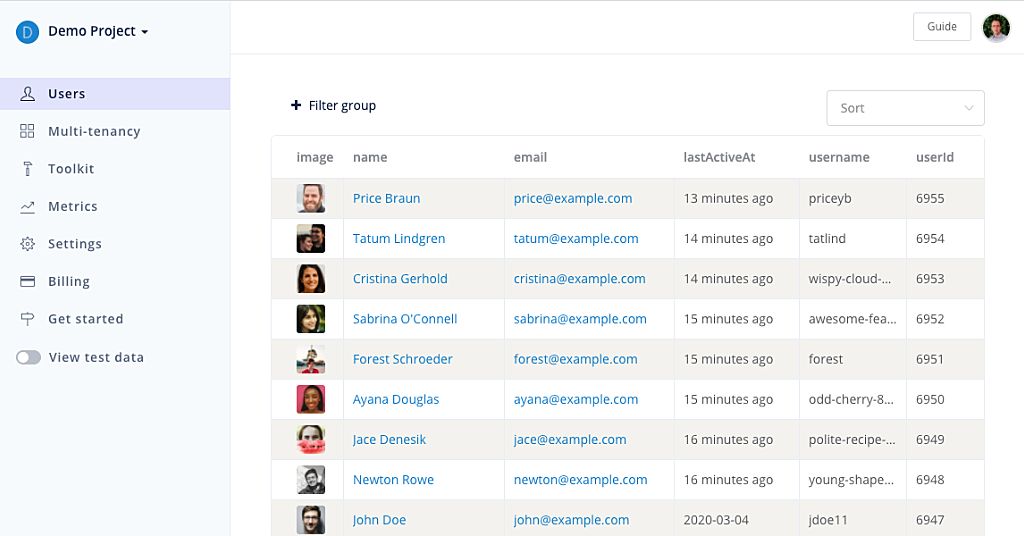Toggle the View test data switch
The image size is (1024, 536).
click(x=28, y=357)
